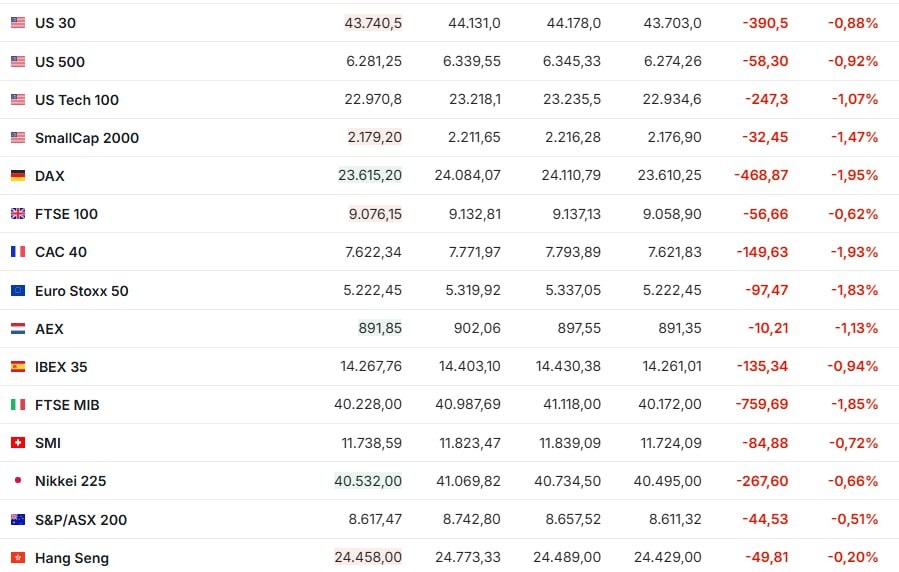Viewport: 899px width, 572px height.
Task: Click the EU flag beside Euro Stoxx 50
Action: click(x=18, y=291)
